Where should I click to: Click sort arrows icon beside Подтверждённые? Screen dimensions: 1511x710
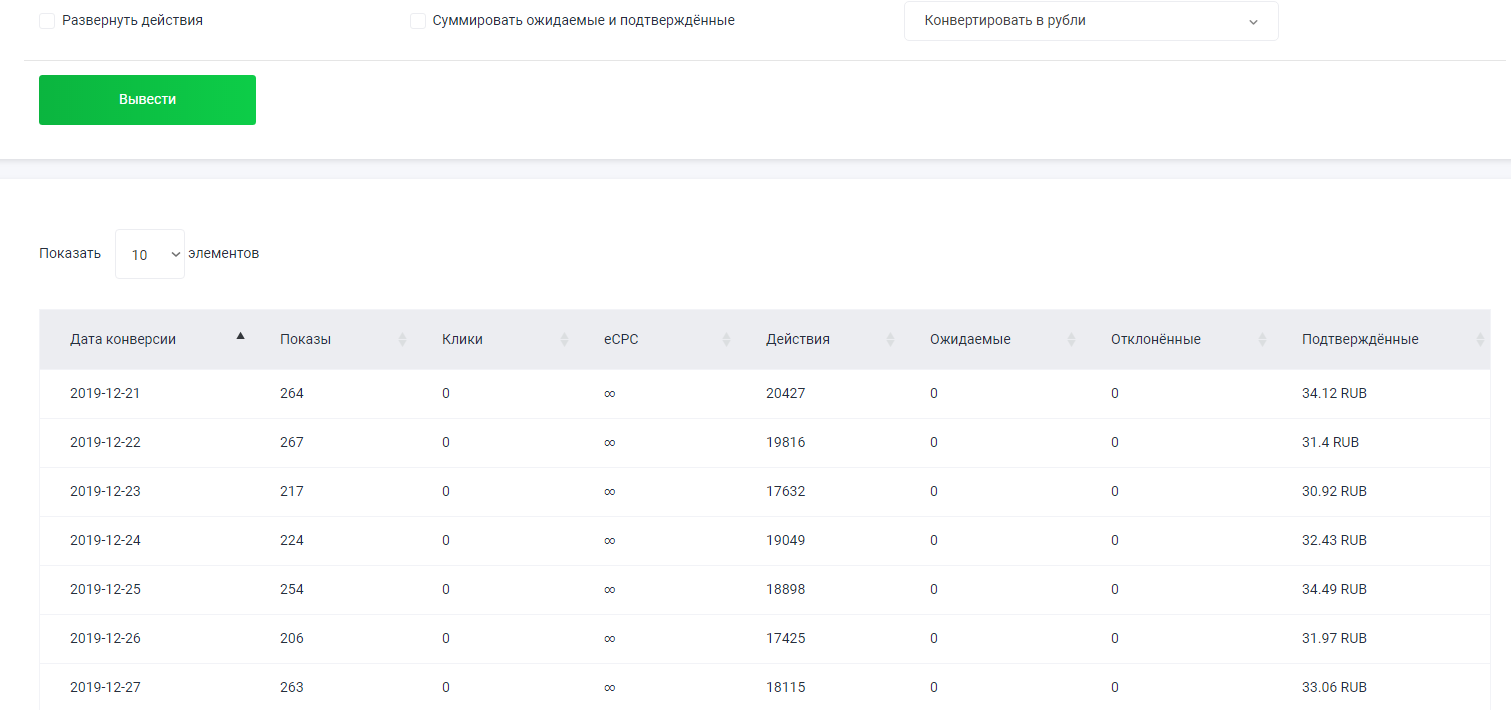tap(1480, 340)
